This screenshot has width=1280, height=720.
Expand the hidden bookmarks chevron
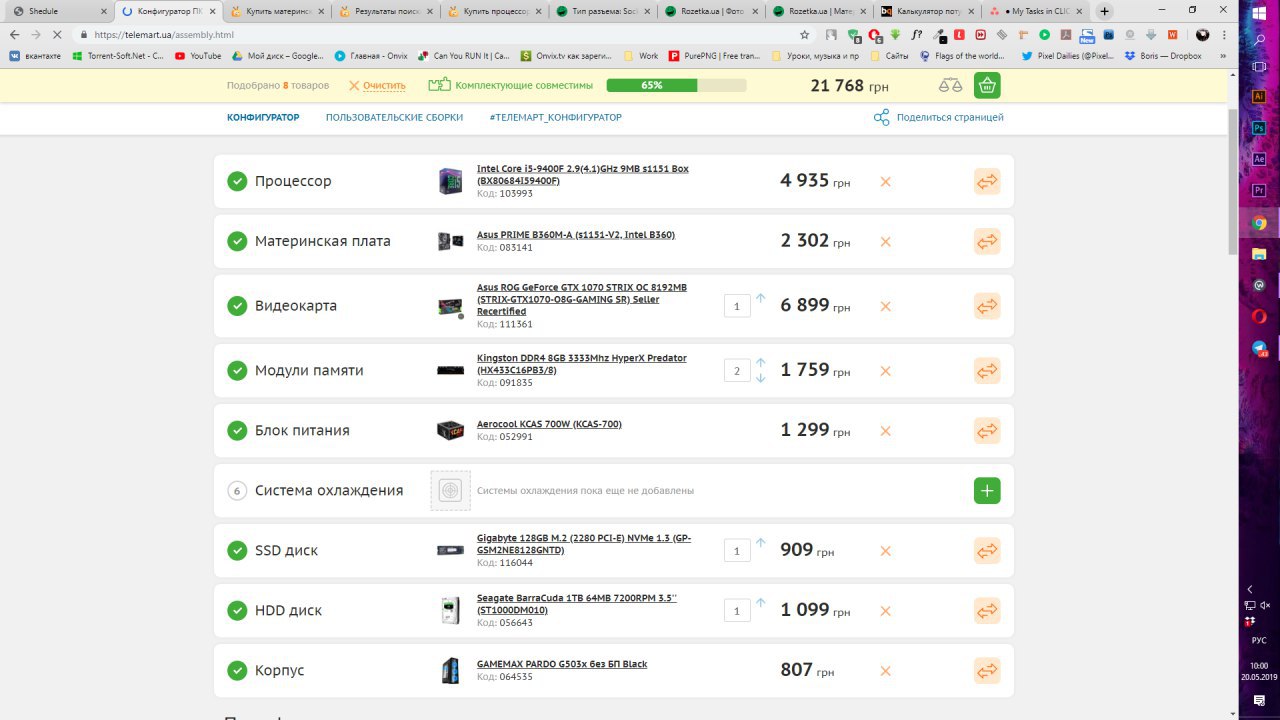pos(1222,56)
